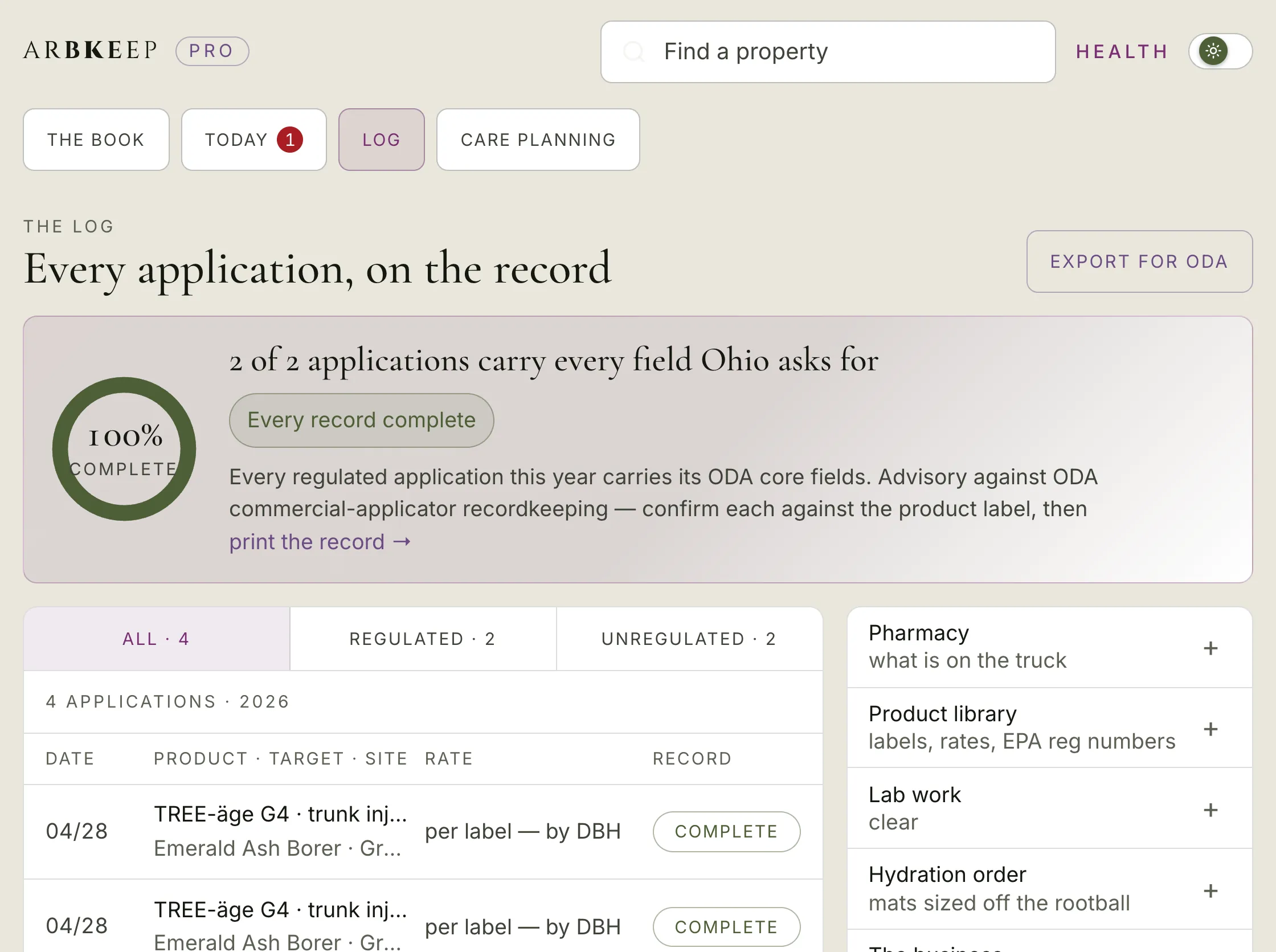Click the ARBKEEP logo
The height and width of the screenshot is (952, 1276).
(x=90, y=51)
